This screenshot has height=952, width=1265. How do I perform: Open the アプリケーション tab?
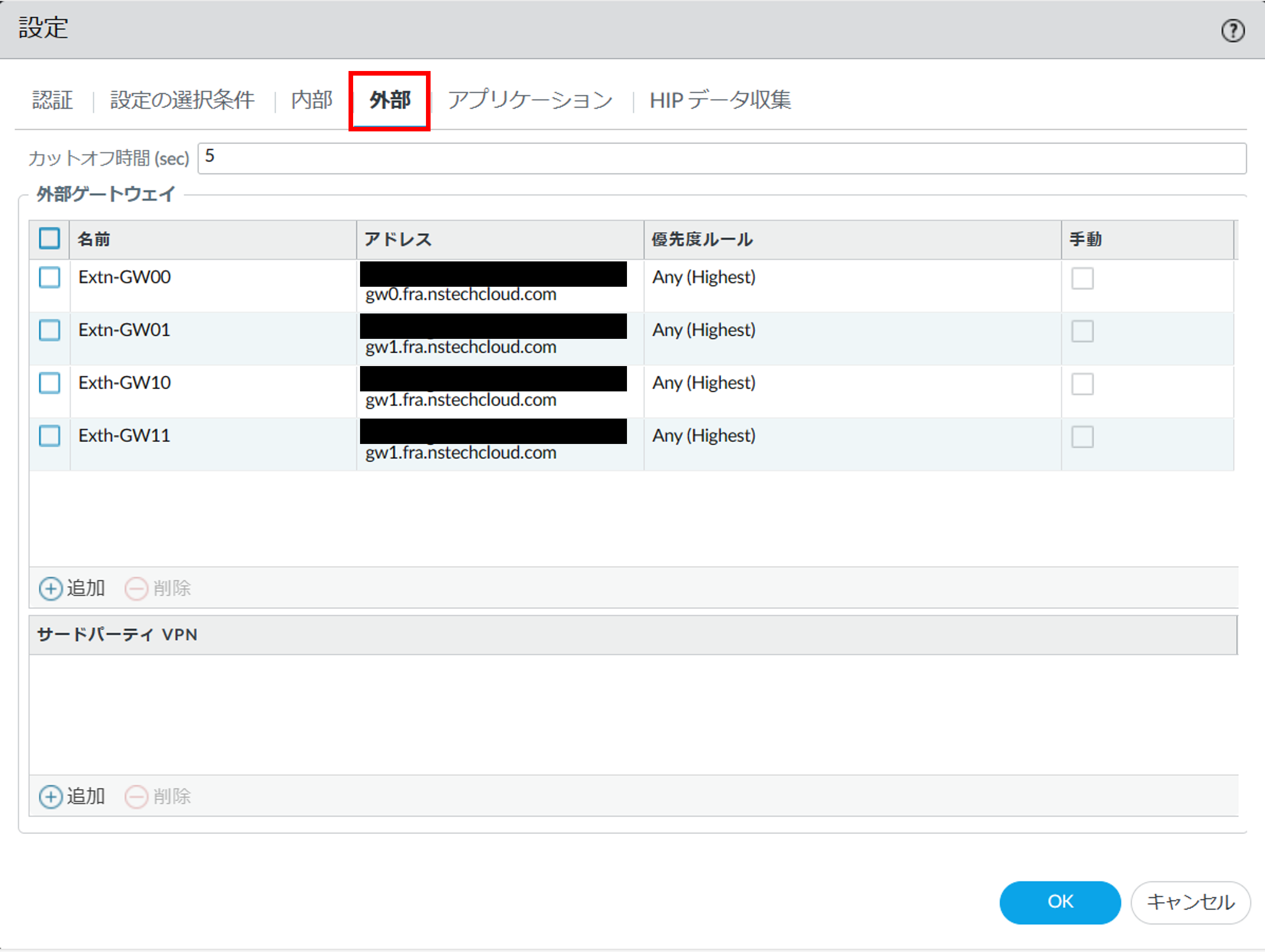[x=530, y=100]
